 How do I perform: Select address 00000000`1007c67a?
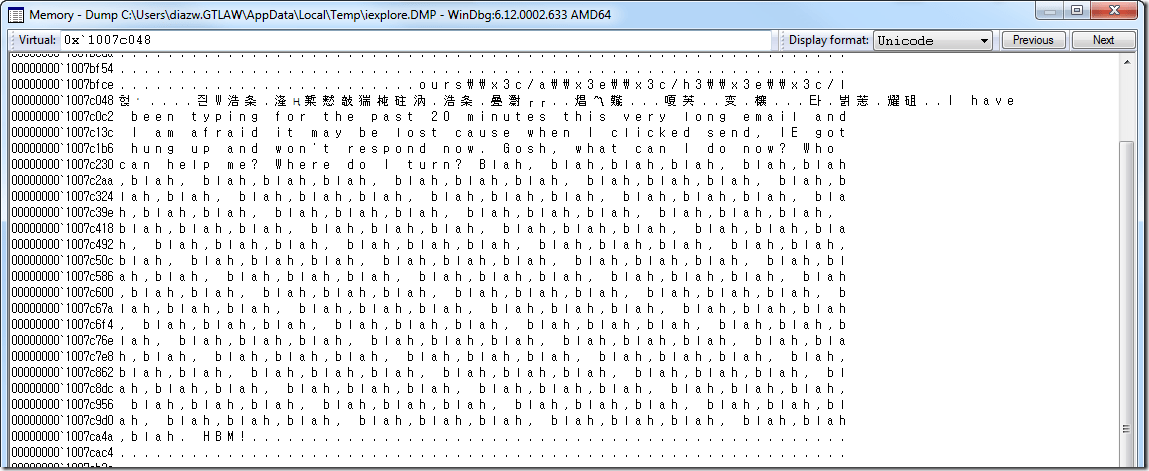(62, 309)
